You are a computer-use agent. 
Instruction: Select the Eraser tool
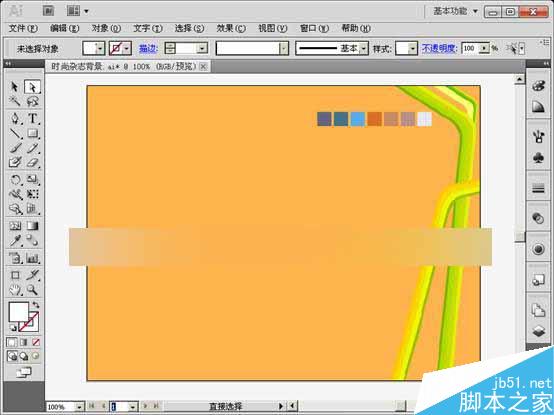click(x=32, y=163)
